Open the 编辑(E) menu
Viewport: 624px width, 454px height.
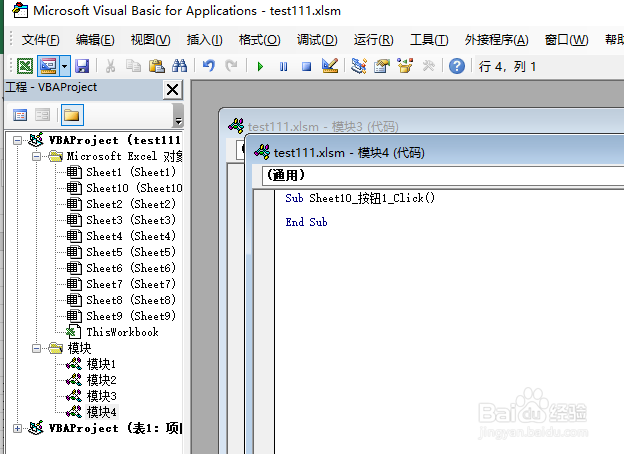coord(95,40)
